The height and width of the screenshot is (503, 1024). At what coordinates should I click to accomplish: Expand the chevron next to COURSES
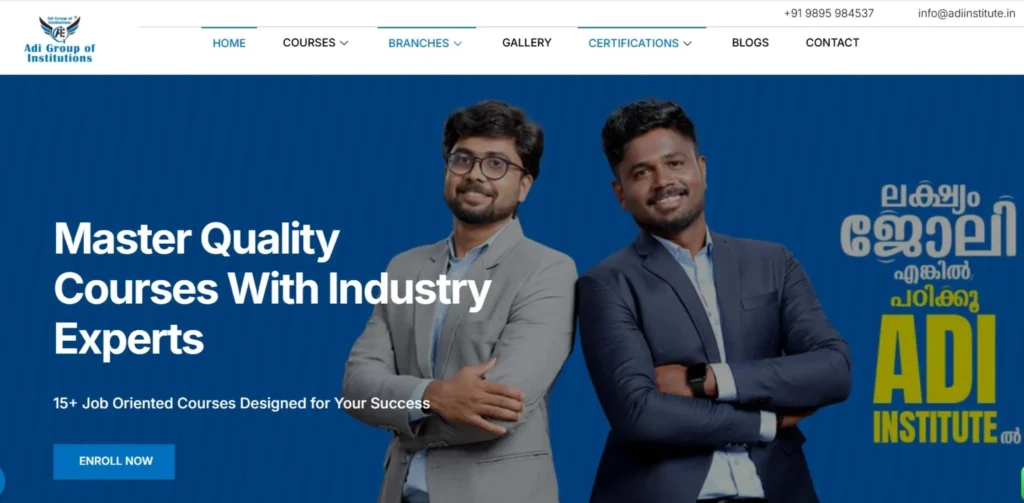344,43
